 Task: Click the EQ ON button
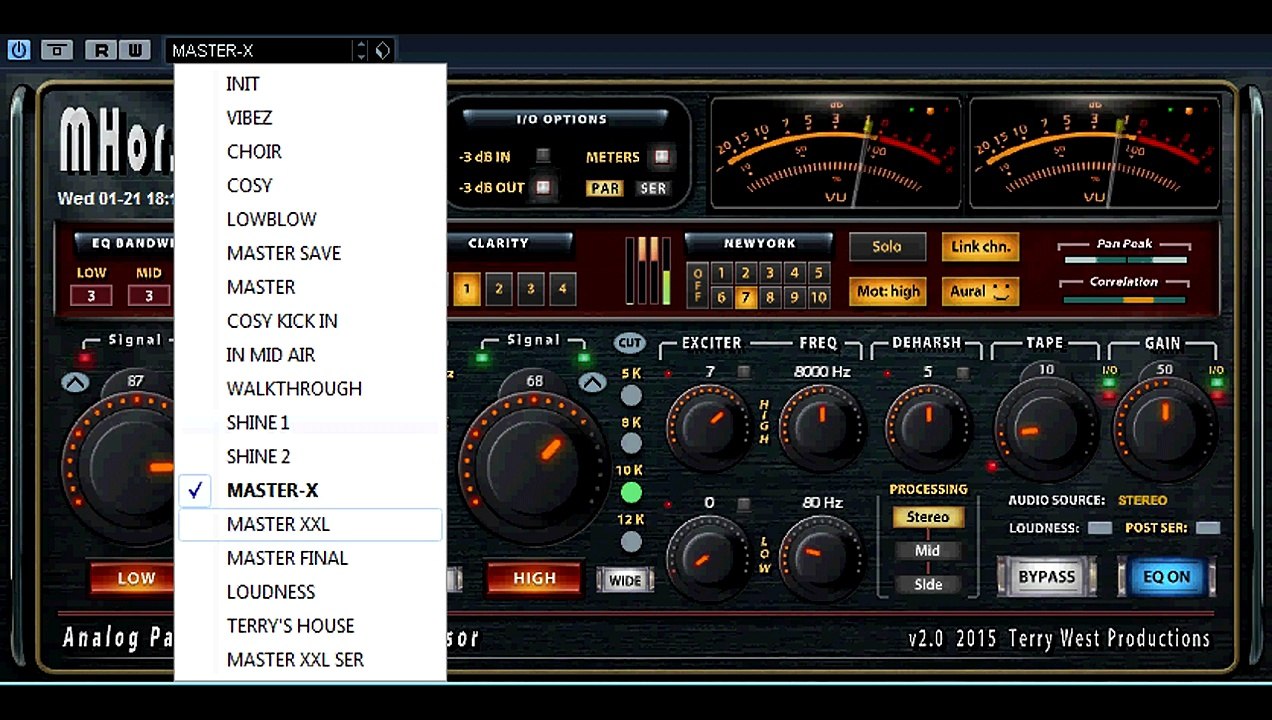pyautogui.click(x=1166, y=577)
